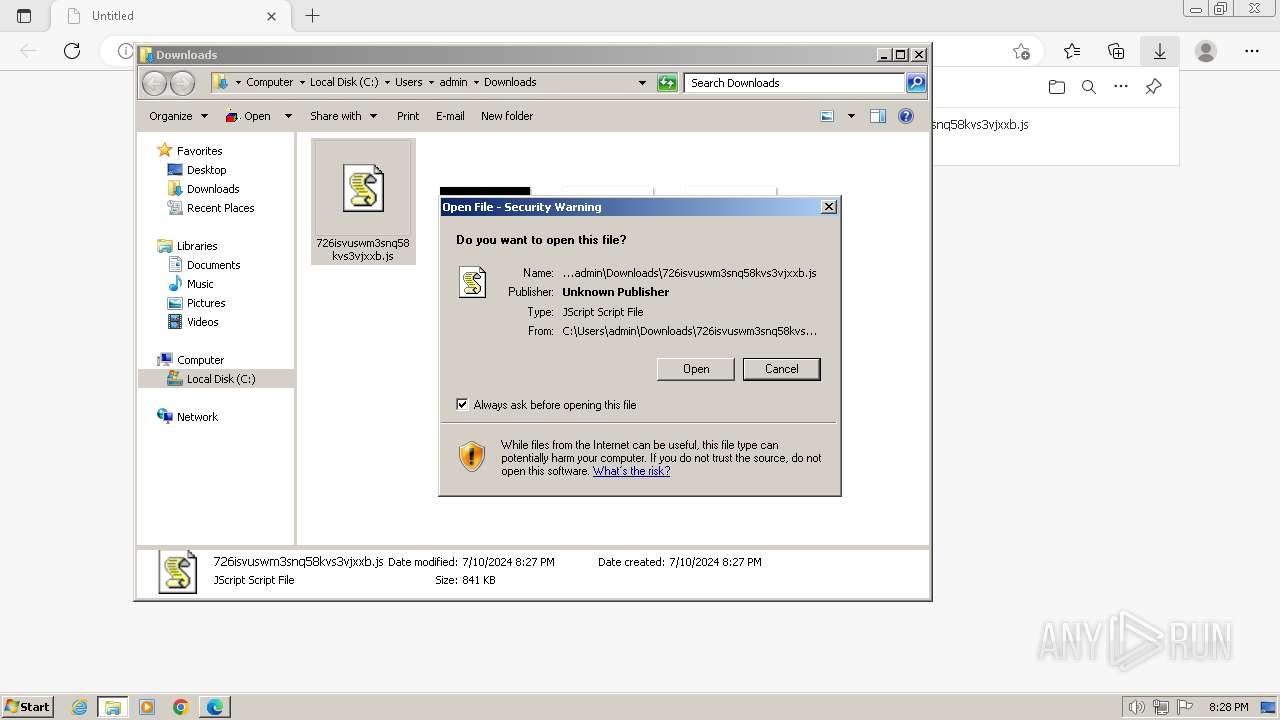The image size is (1280, 720).
Task: Click Favorites header in navigation pane
Action: 199,151
